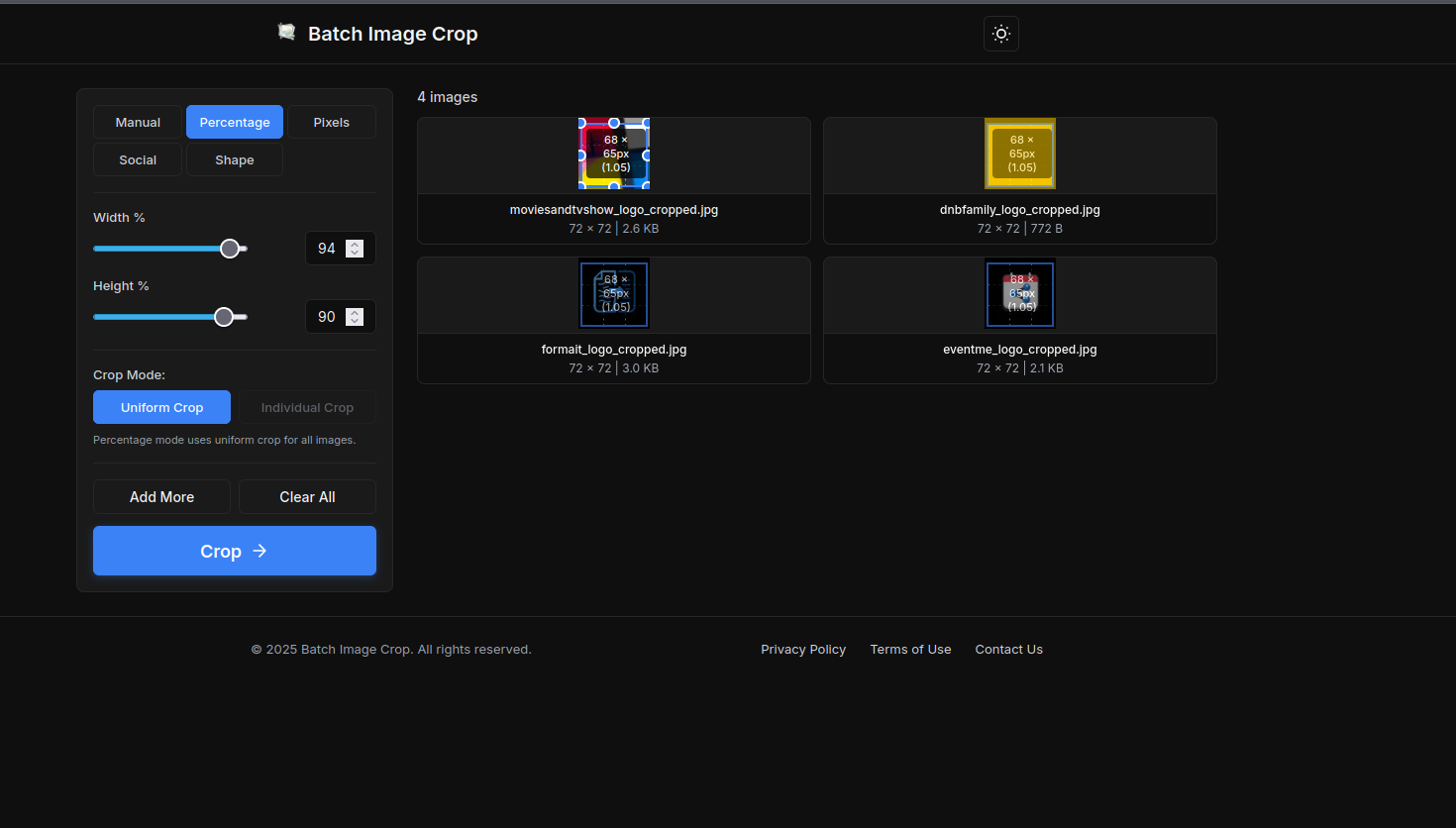This screenshot has width=1456, height=828.
Task: Click the Height % slider handle
Action: 224,317
